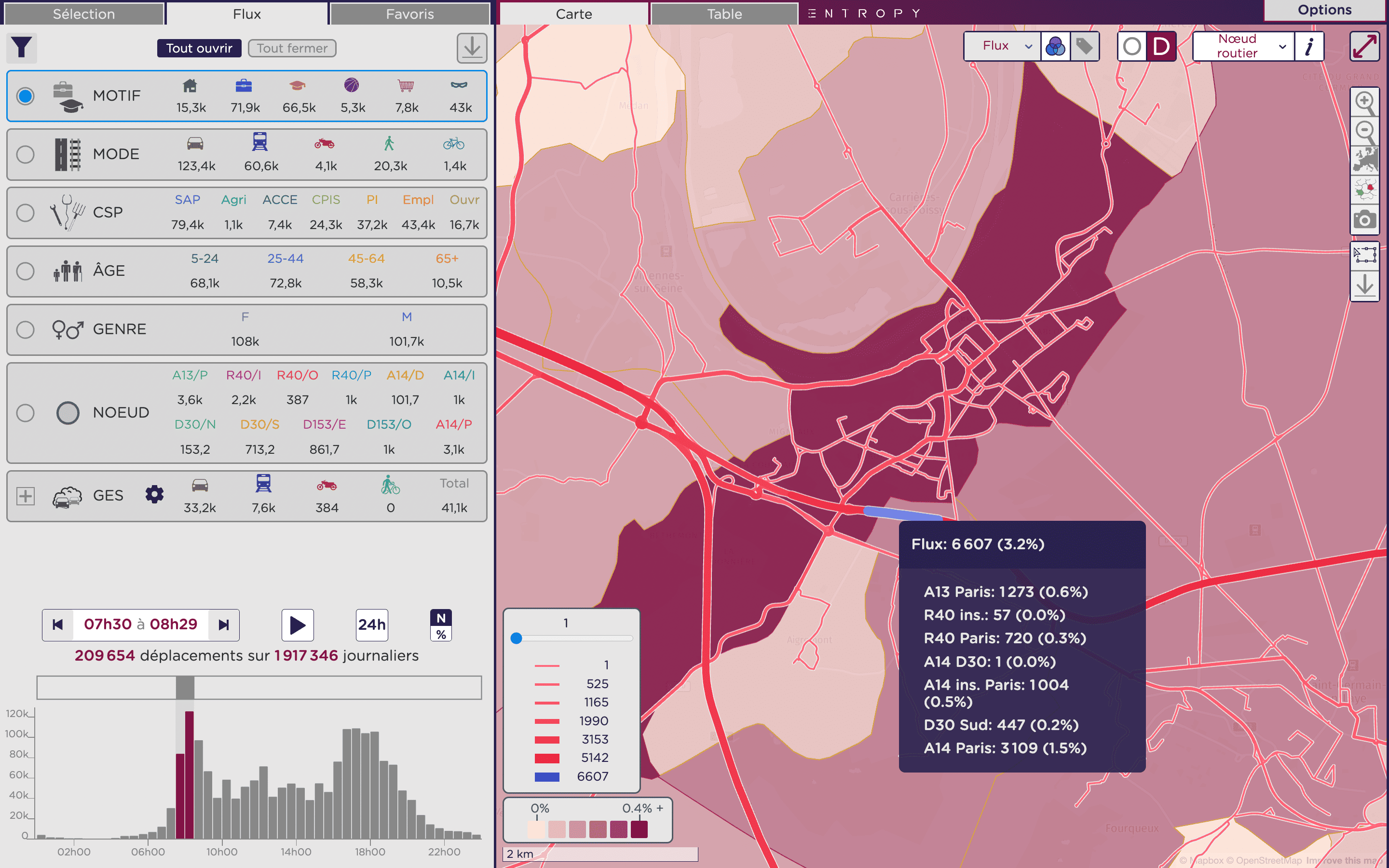The image size is (1389, 868).
Task: Click the Tout fermer button
Action: point(292,48)
